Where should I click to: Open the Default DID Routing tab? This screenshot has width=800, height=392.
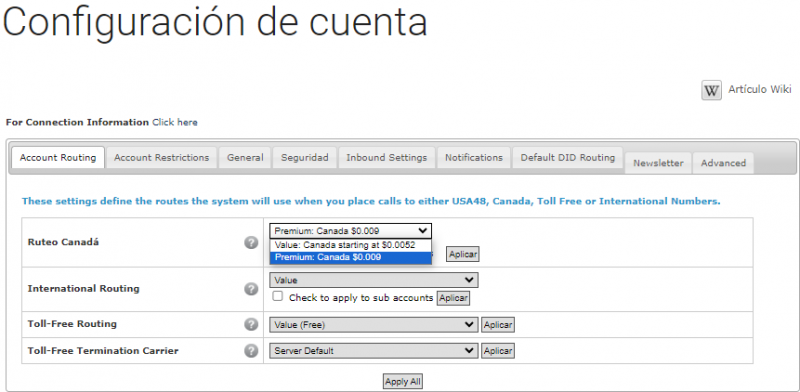pos(568,158)
